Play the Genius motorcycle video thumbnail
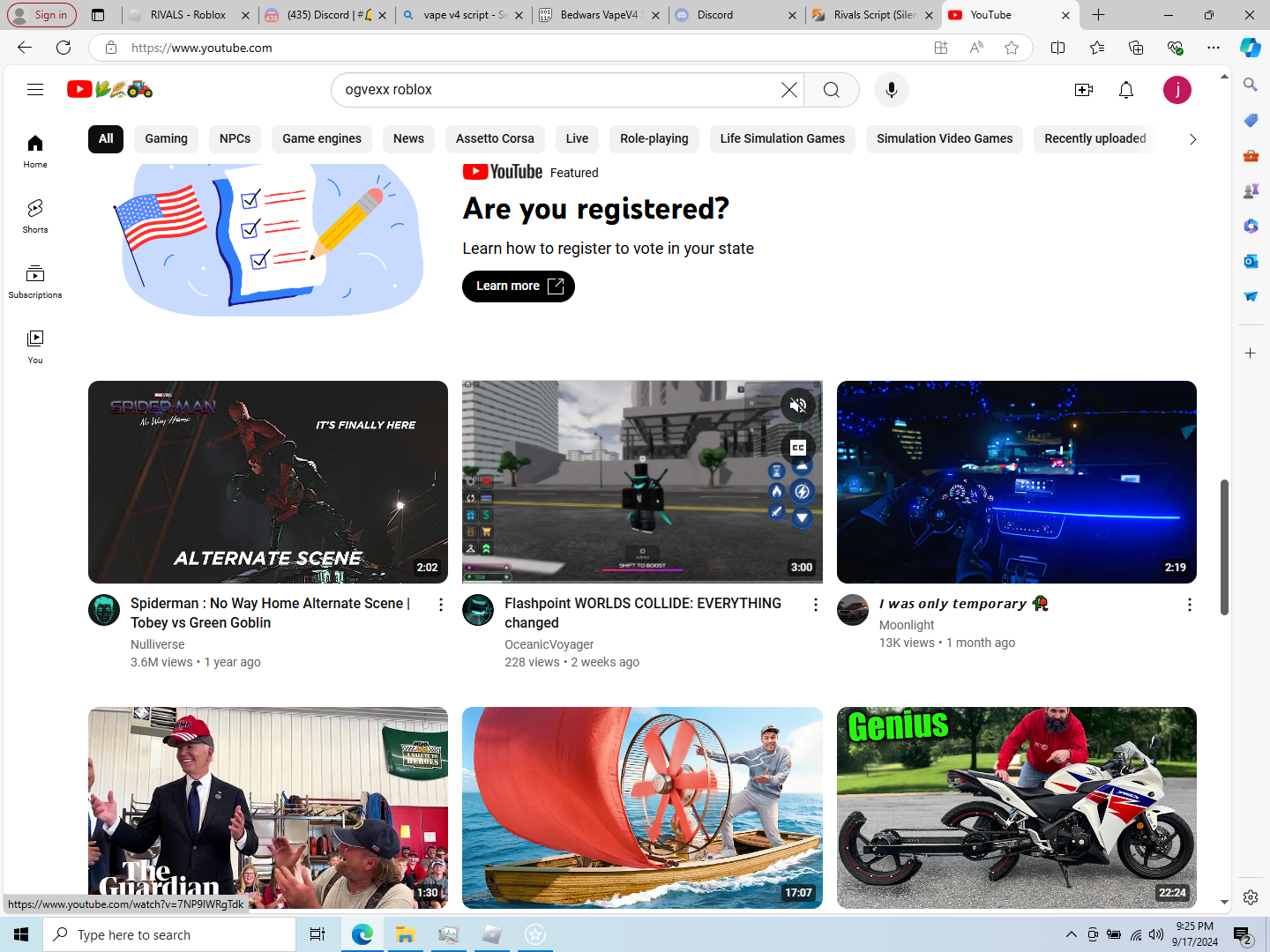This screenshot has width=1270, height=952. [x=1017, y=807]
